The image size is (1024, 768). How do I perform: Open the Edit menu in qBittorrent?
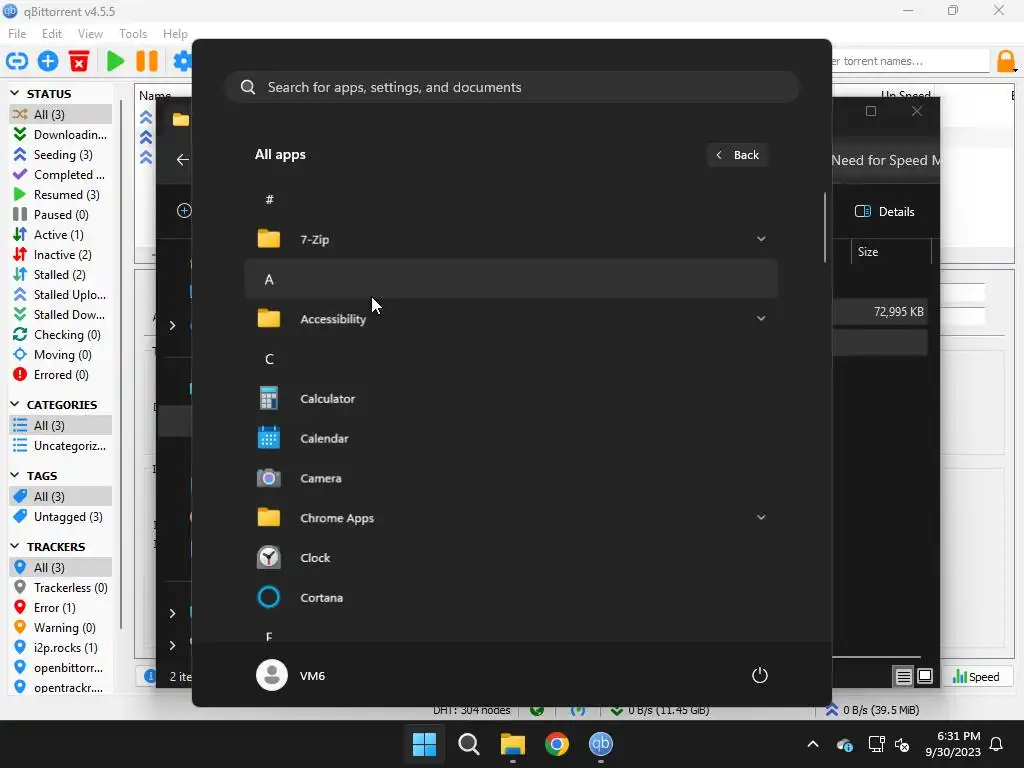52,34
